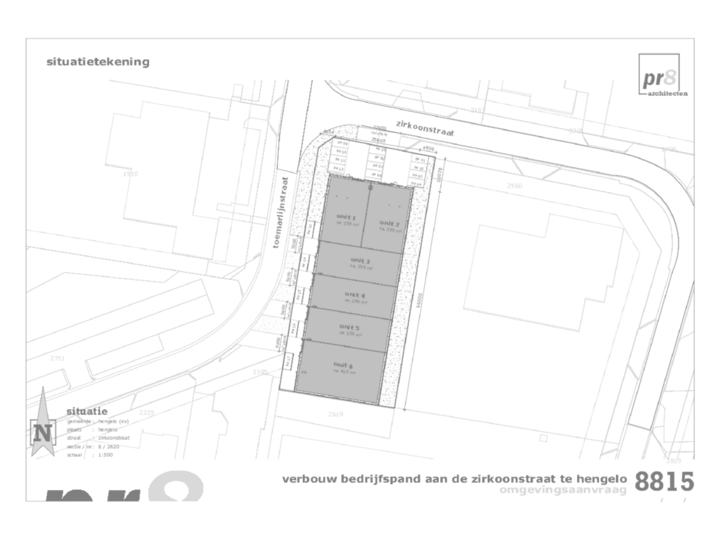
Task: Click the zirkoonstraat street label
Action: (423, 129)
